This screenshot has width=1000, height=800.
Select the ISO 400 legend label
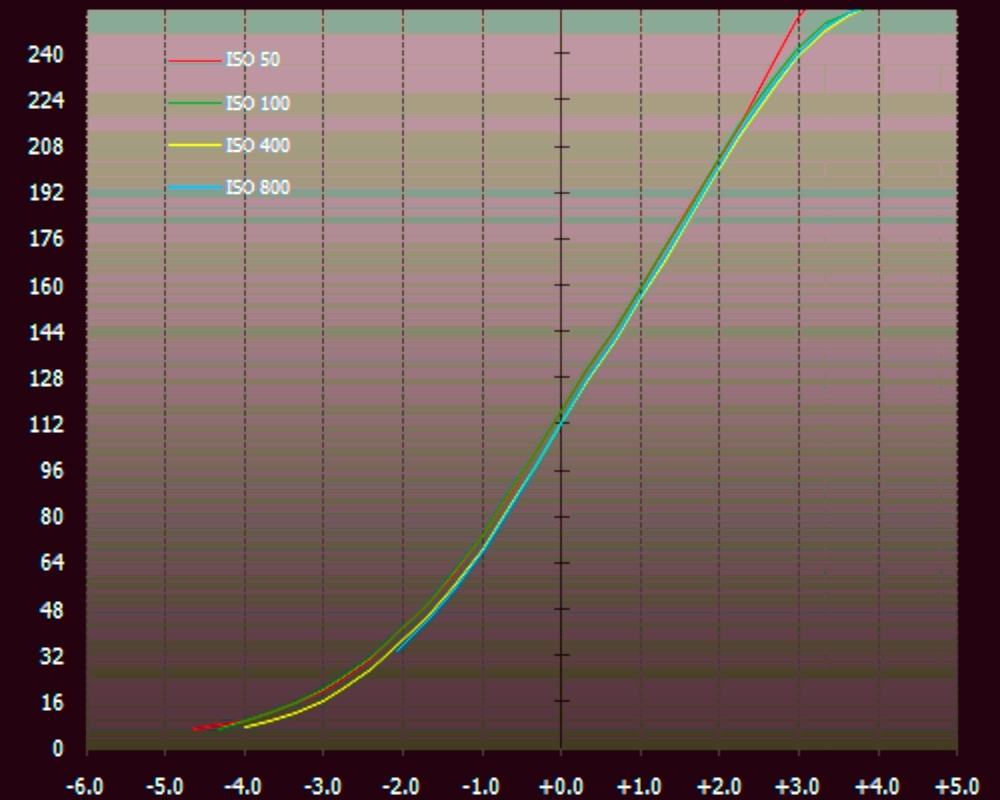pyautogui.click(x=258, y=146)
